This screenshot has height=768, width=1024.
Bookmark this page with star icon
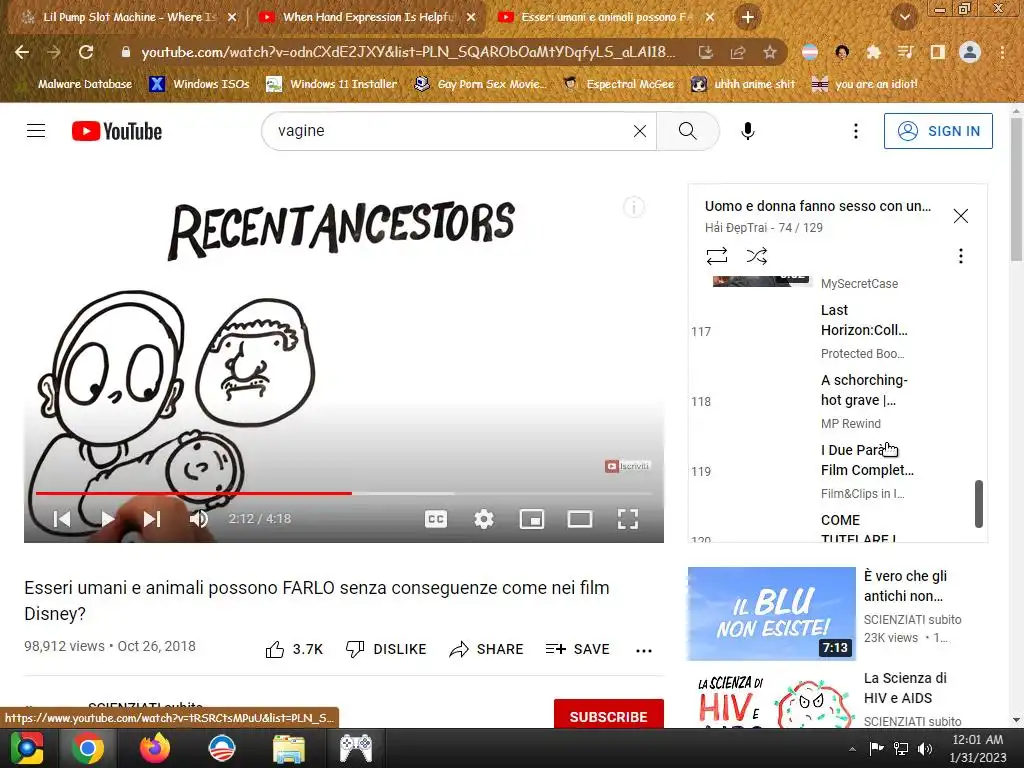pos(770,52)
